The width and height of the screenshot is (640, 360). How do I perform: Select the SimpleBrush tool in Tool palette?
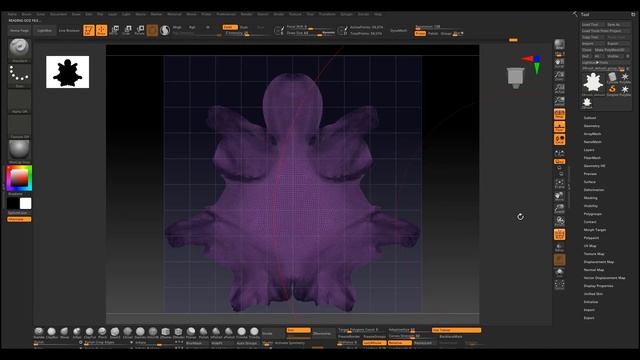coord(612,91)
